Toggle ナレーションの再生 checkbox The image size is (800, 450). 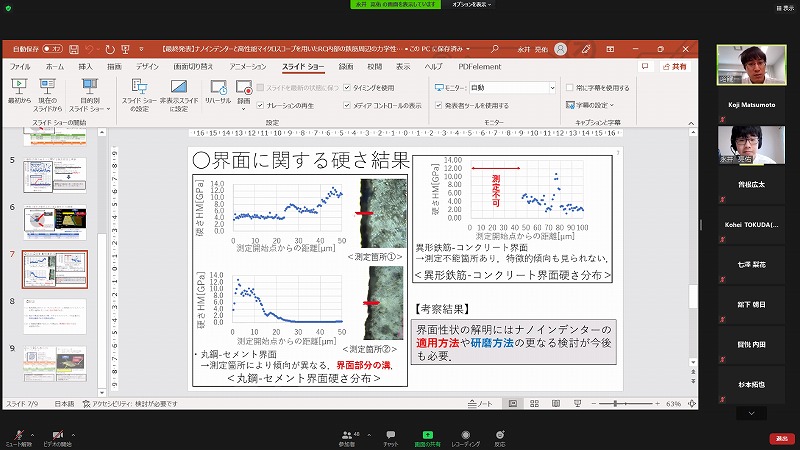(260, 105)
